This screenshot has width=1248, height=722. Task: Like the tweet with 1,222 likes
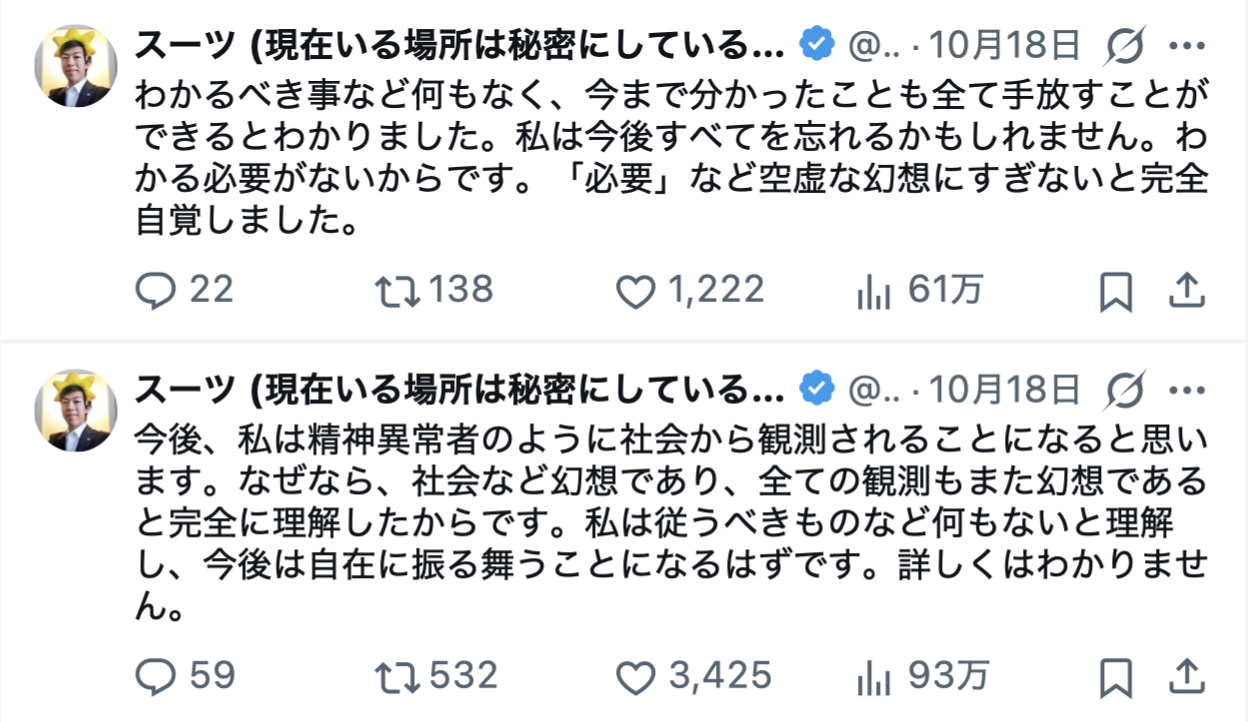click(634, 291)
